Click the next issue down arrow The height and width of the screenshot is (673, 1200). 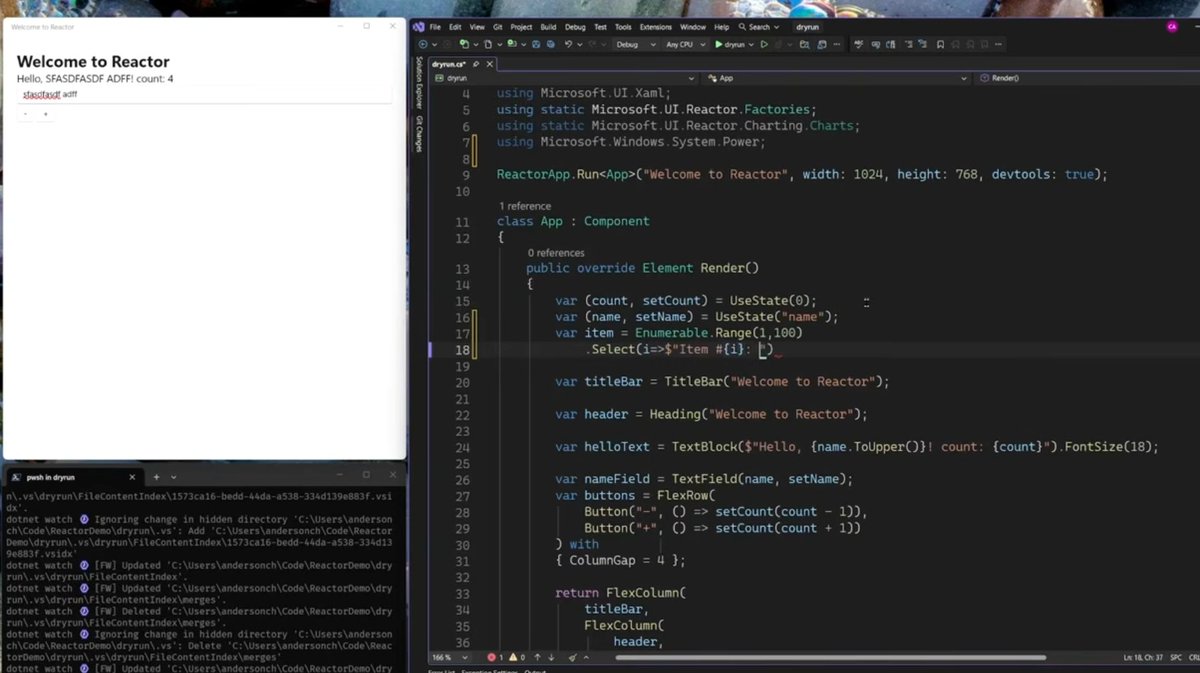click(x=551, y=657)
